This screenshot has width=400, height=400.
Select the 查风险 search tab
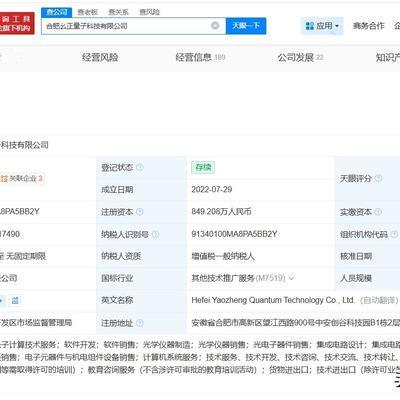point(149,12)
